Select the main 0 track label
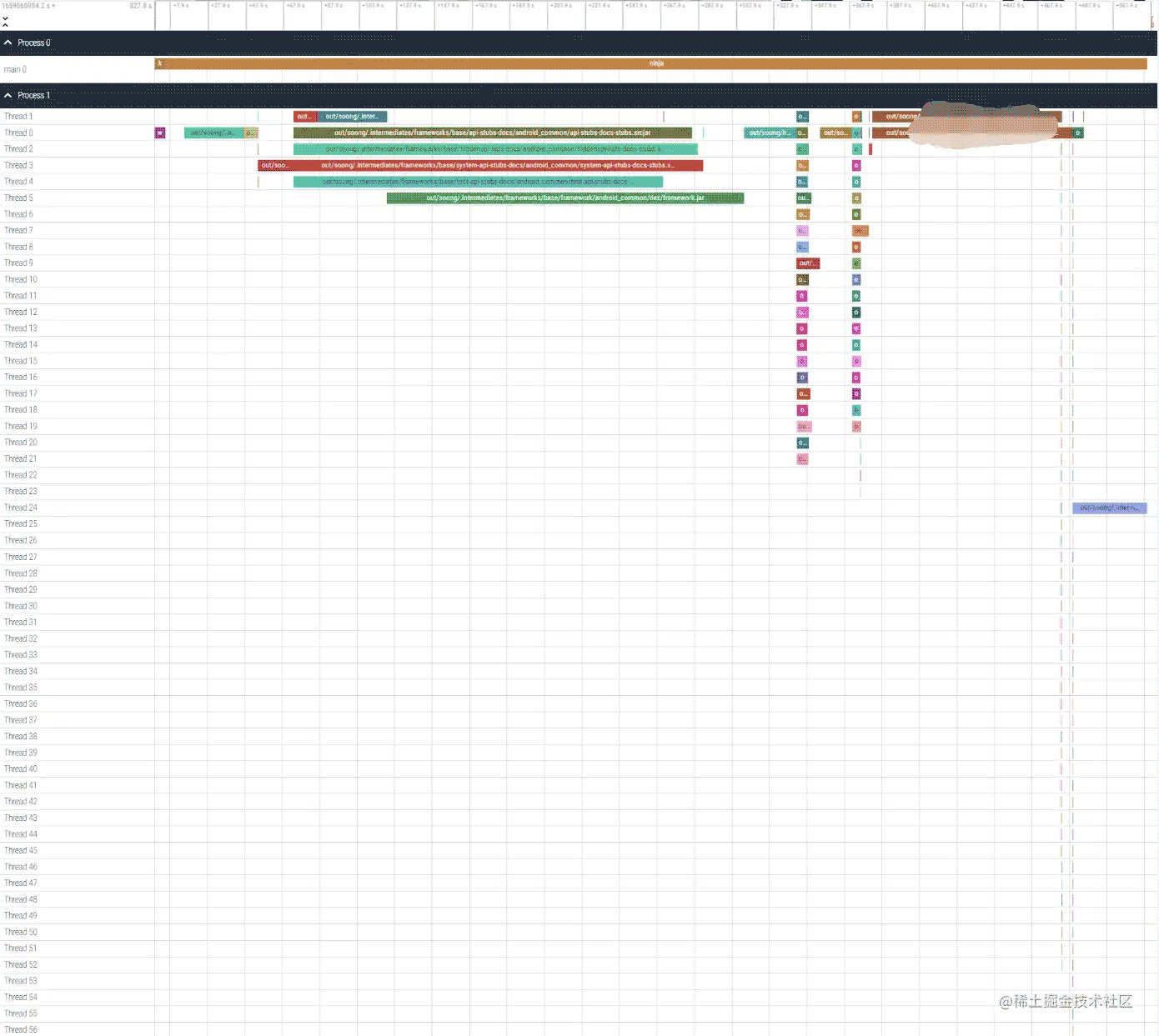The height and width of the screenshot is (1036, 1159). click(x=15, y=69)
